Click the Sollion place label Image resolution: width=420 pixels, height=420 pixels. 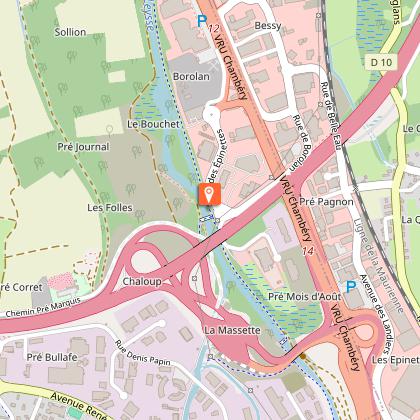pyautogui.click(x=70, y=32)
